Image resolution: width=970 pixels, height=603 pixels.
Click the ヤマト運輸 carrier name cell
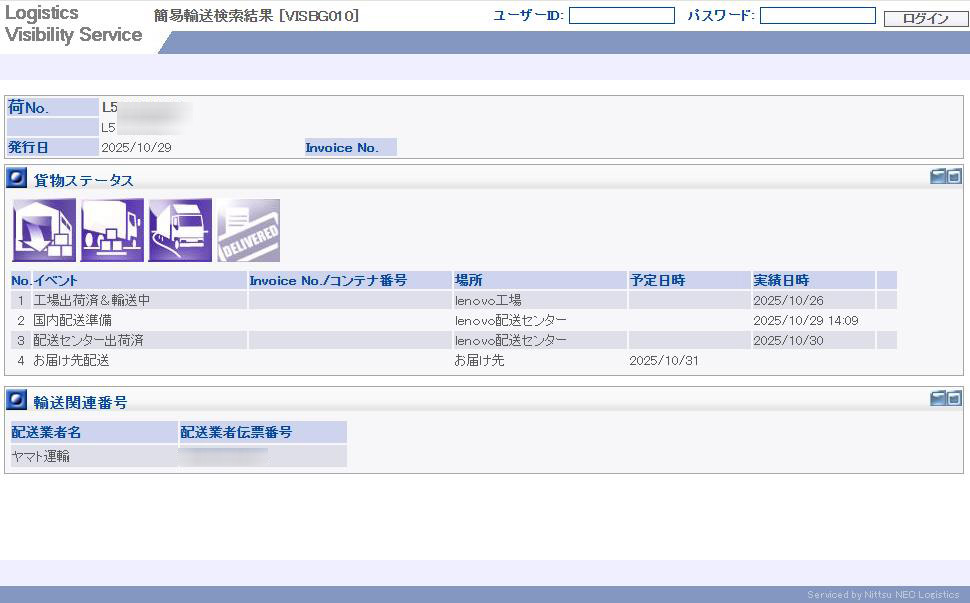93,456
